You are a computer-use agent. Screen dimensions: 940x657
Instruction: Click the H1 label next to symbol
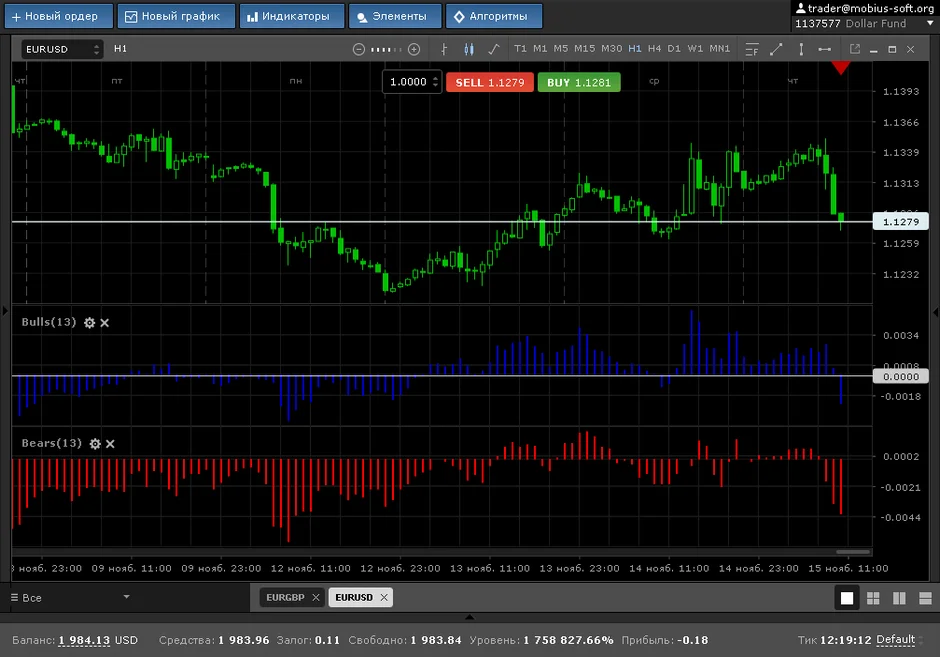[x=120, y=49]
